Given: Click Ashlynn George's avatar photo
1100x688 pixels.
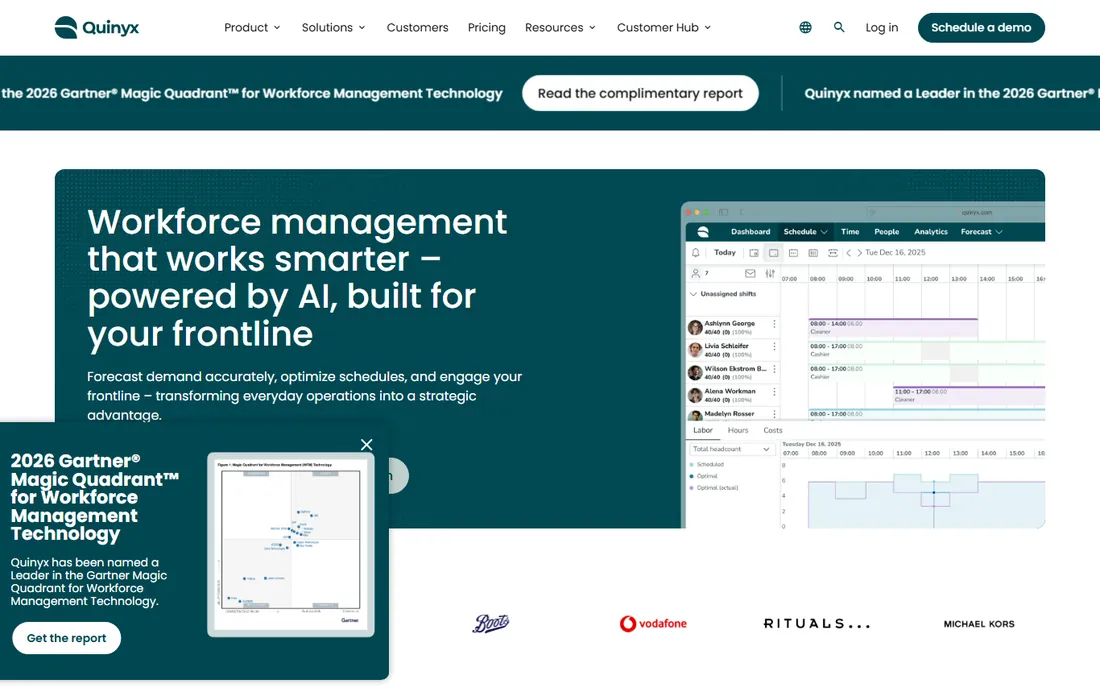Looking at the screenshot, I should (x=695, y=328).
